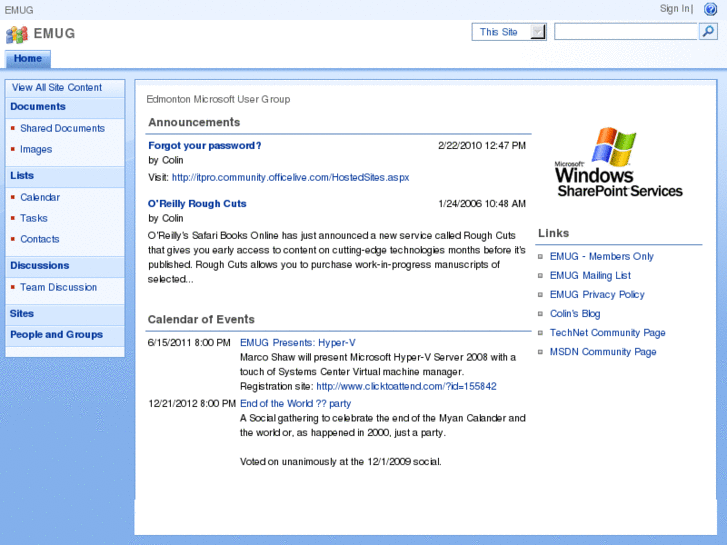Open View All Site Content
Viewport: 727px width, 545px height.
coord(57,88)
